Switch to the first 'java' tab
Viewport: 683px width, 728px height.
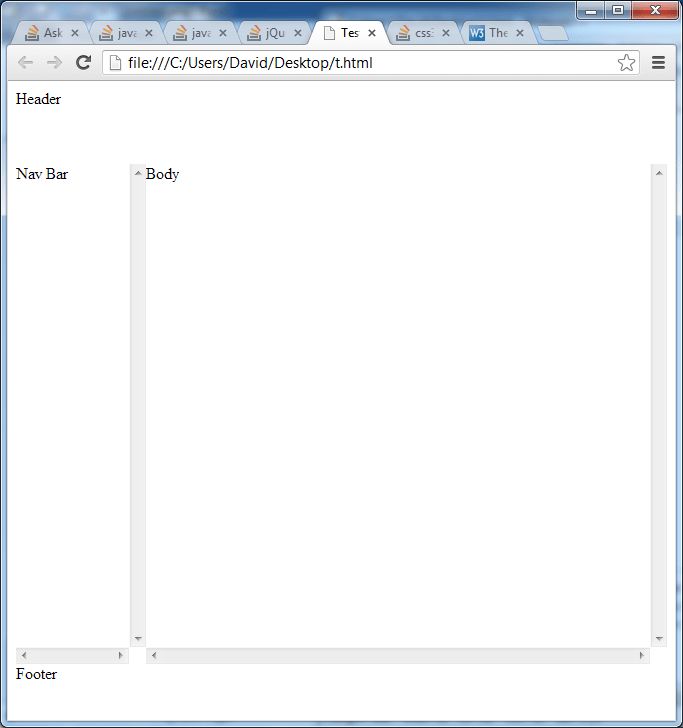tap(125, 33)
